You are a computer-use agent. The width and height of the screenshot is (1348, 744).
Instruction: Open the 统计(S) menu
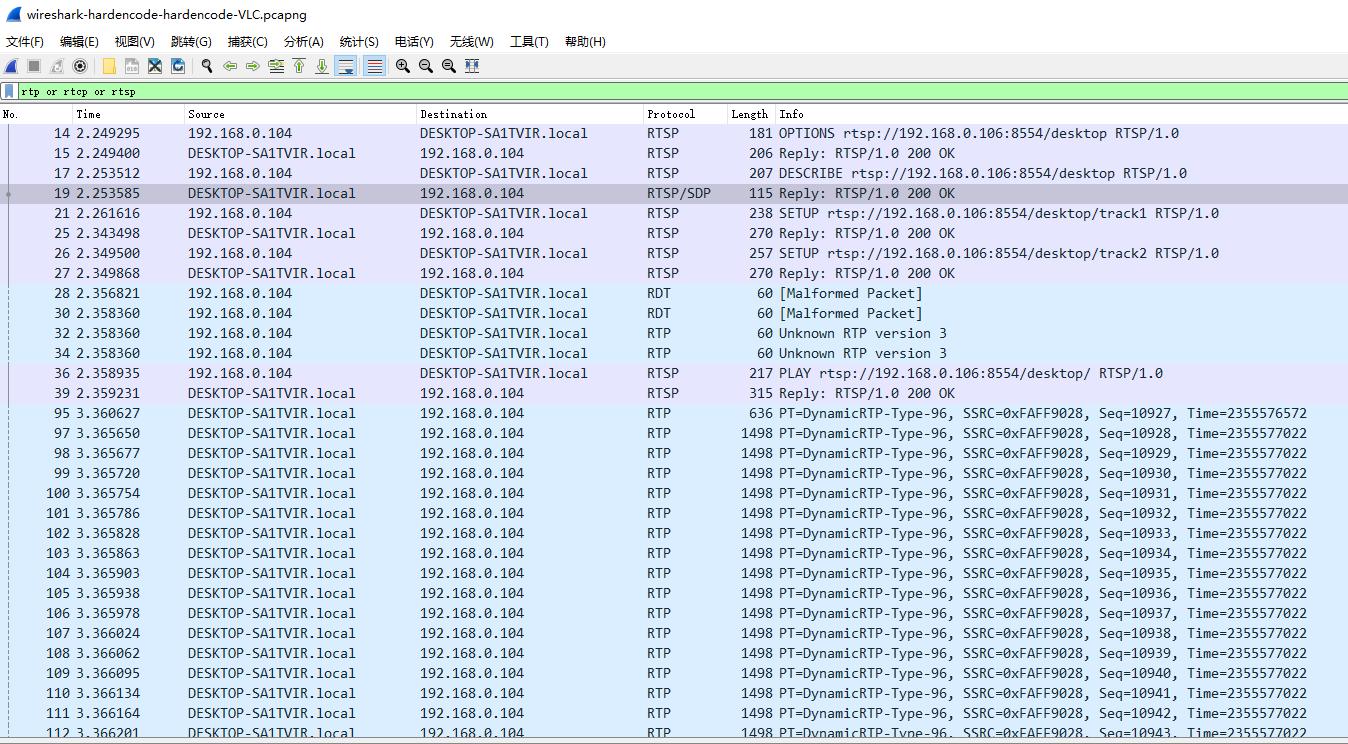(x=358, y=41)
